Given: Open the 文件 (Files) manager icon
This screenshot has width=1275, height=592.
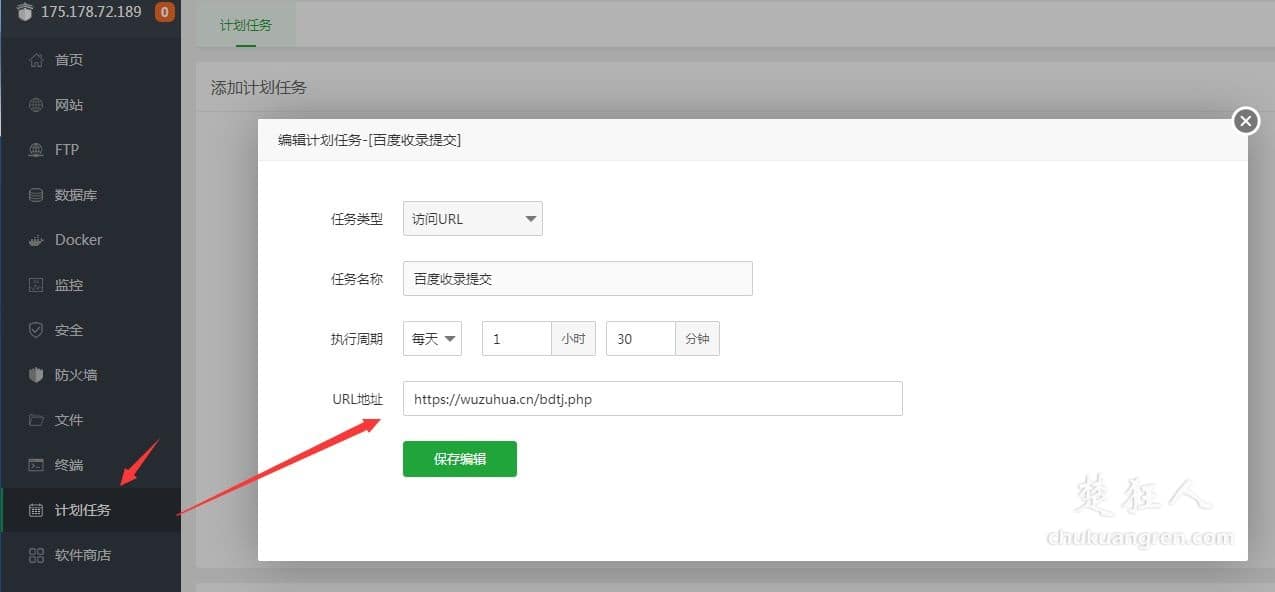Looking at the screenshot, I should 65,419.
